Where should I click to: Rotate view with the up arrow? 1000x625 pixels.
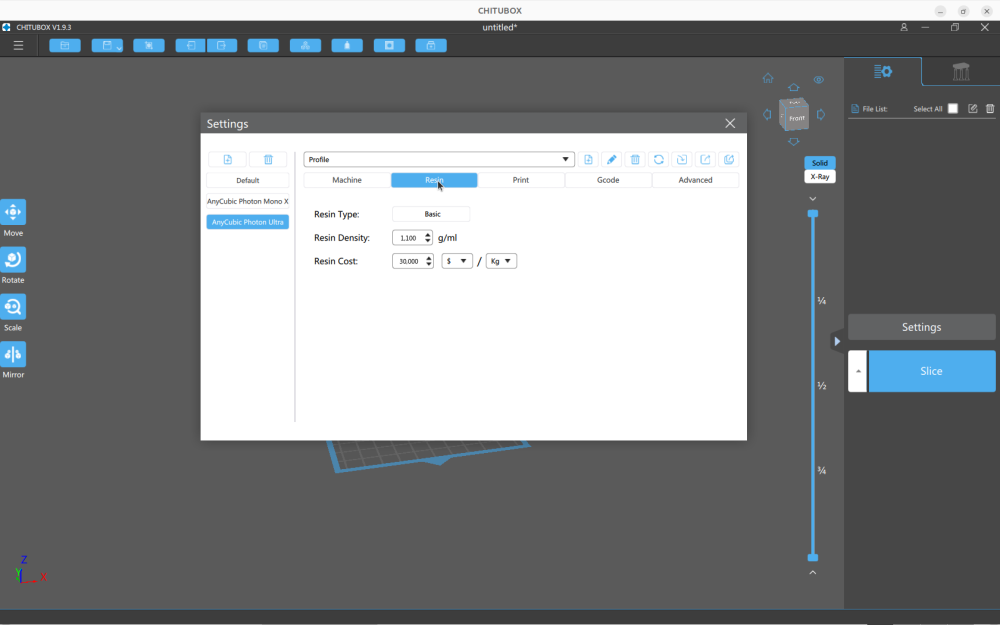coord(793,87)
